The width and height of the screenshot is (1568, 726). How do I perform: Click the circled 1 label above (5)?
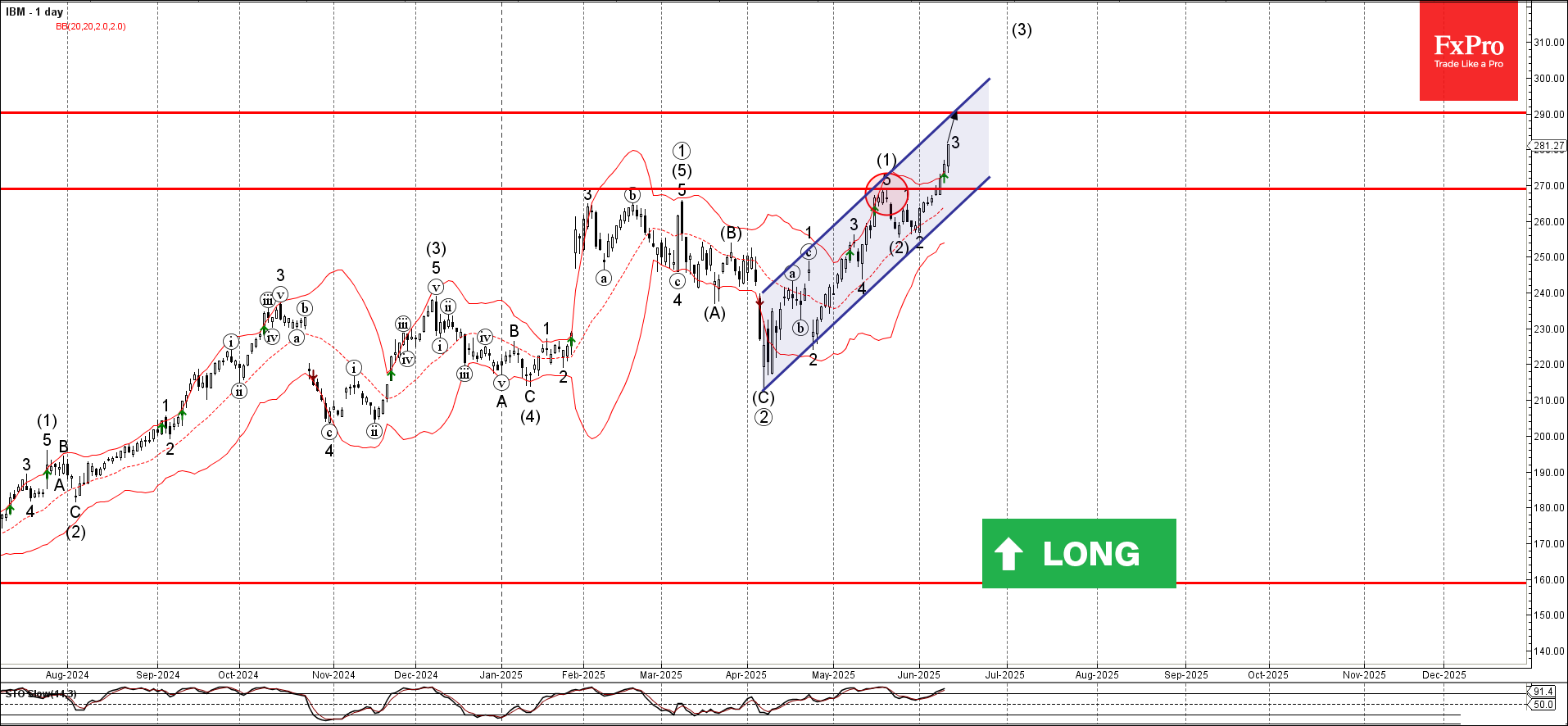[x=682, y=151]
